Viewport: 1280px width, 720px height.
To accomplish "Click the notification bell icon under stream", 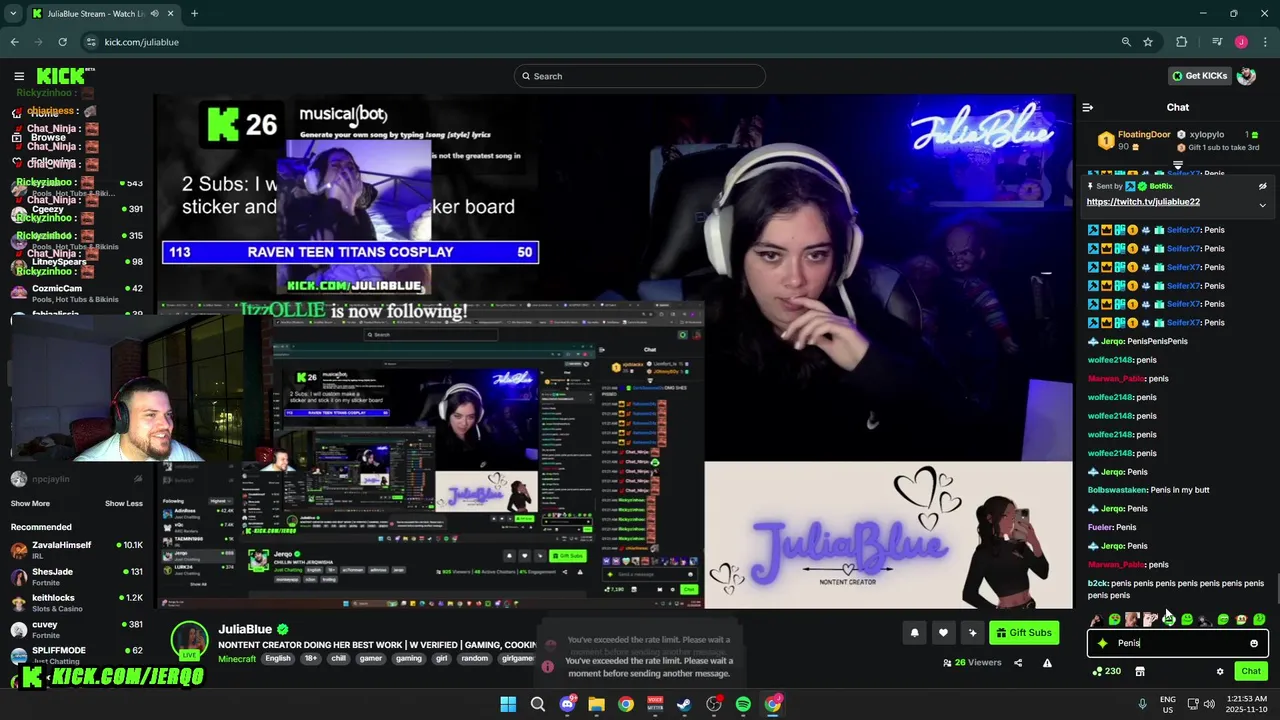I will (914, 632).
